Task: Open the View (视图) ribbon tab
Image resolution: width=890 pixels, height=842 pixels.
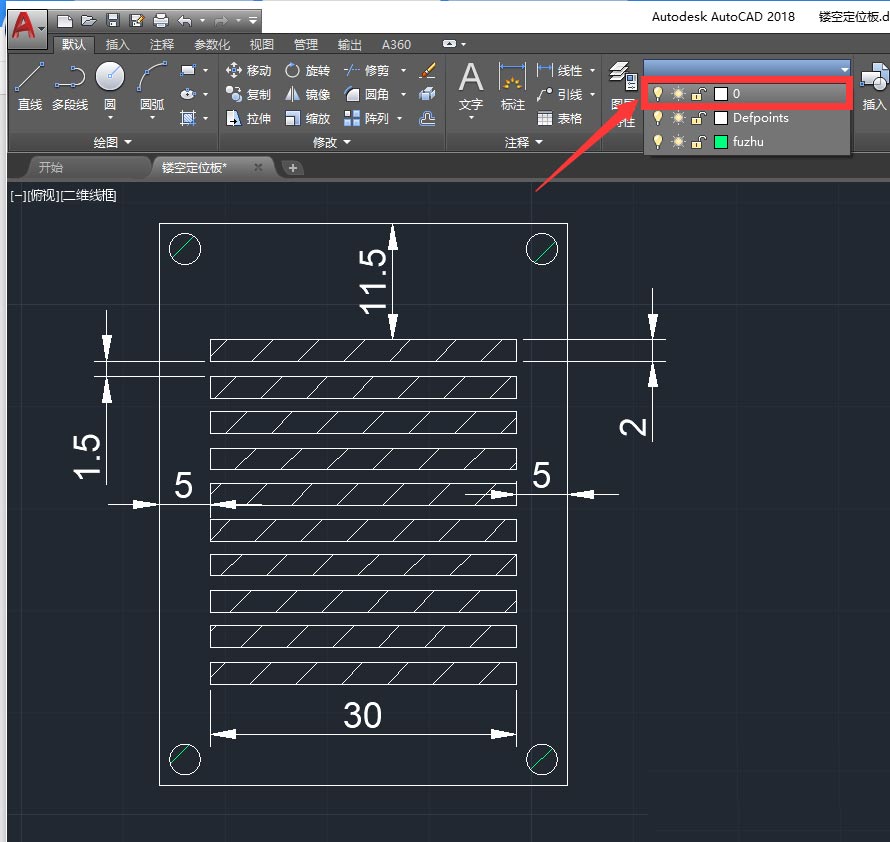Action: pos(261,45)
